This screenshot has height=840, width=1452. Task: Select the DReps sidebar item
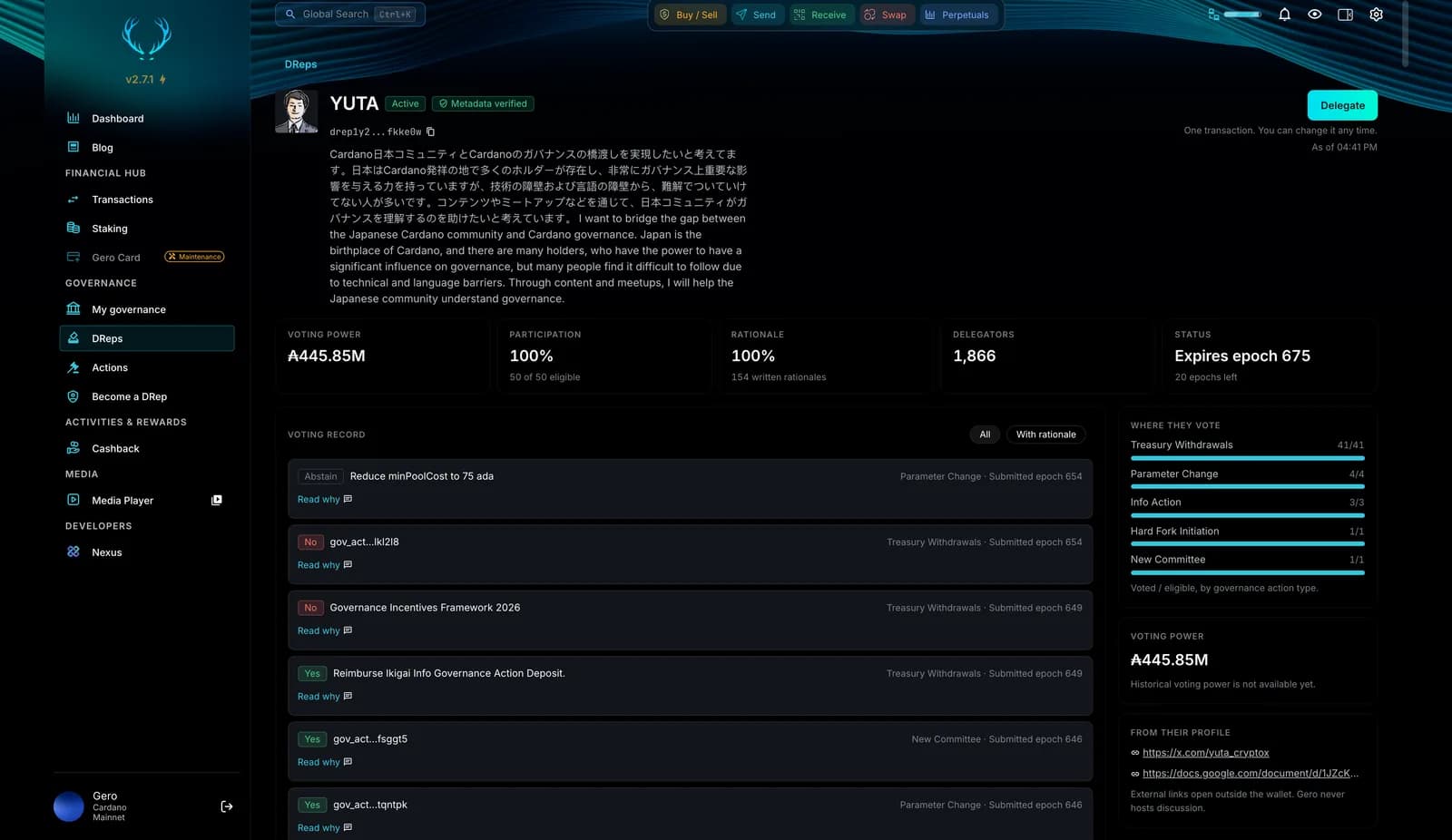[147, 338]
